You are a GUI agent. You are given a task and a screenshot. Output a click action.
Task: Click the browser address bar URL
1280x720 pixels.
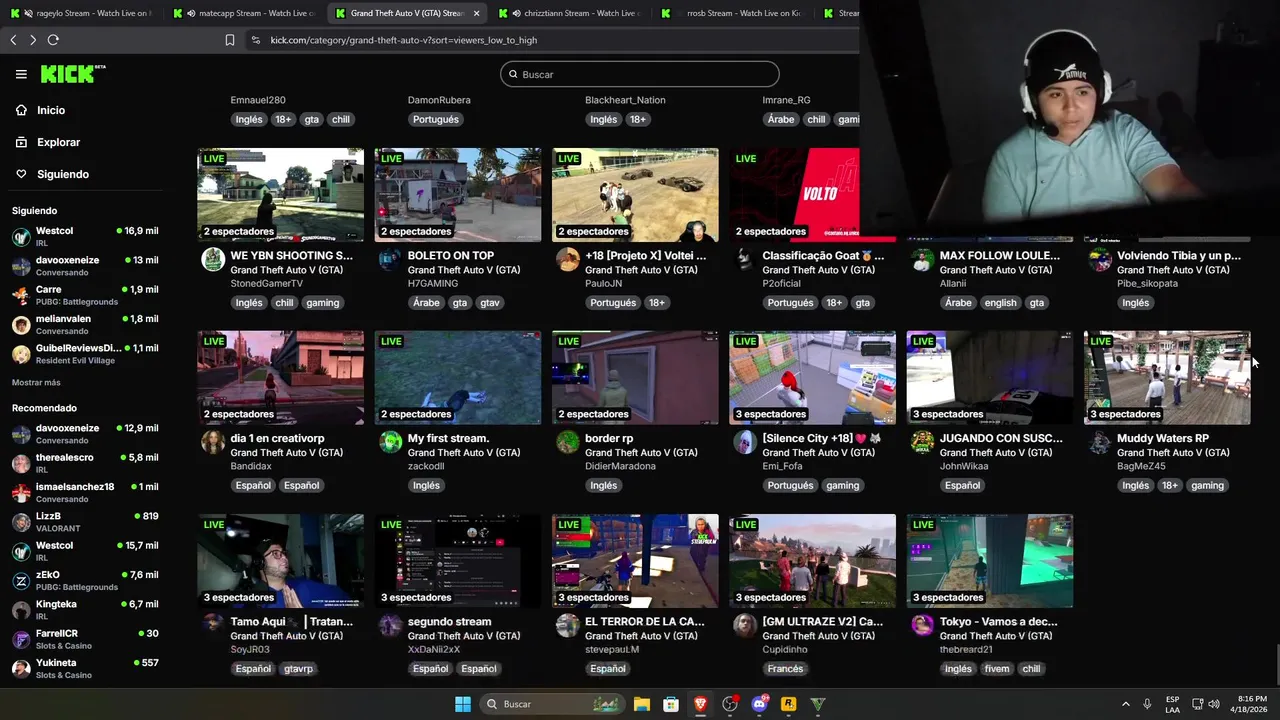(404, 40)
